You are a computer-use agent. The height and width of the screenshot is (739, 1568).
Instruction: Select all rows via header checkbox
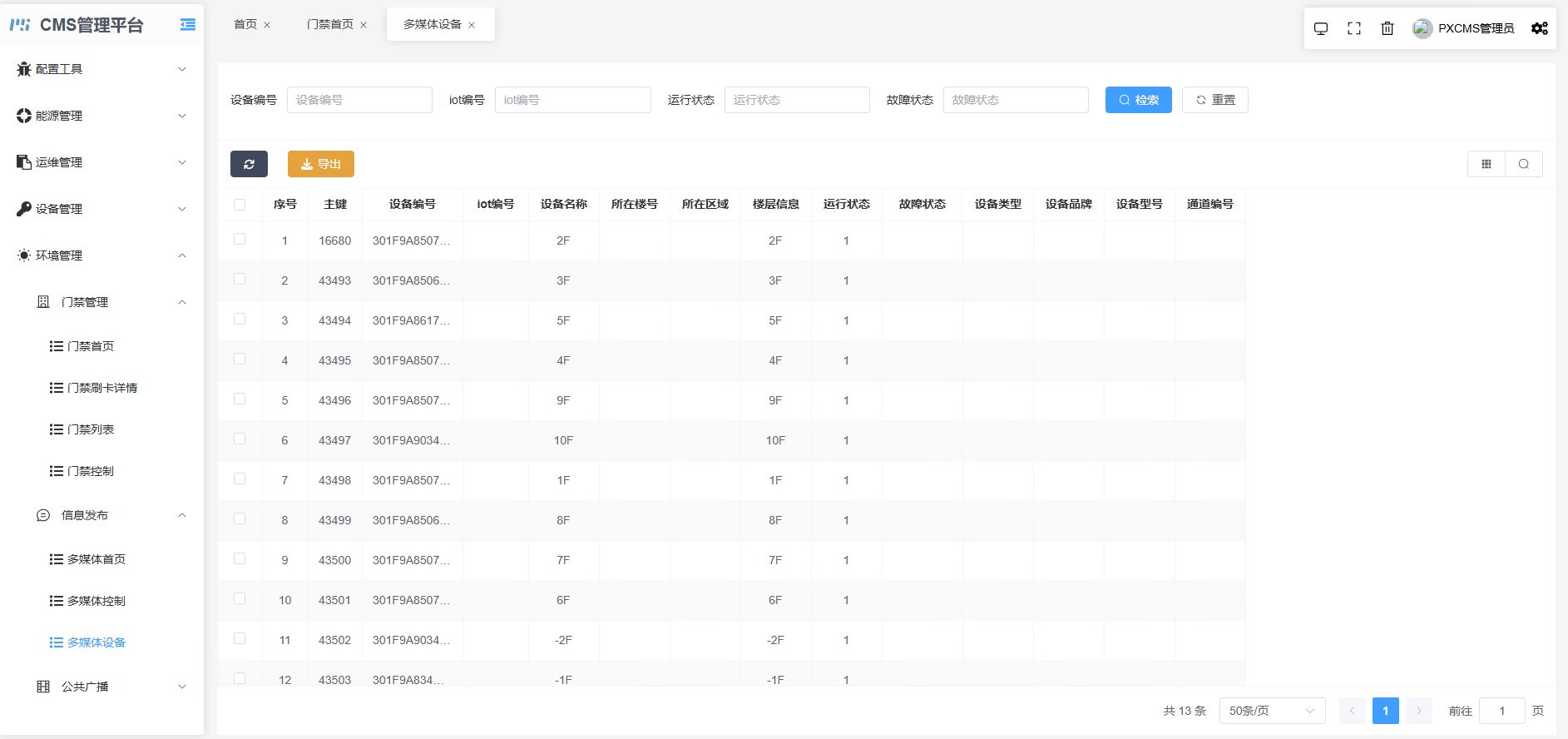[x=240, y=205]
